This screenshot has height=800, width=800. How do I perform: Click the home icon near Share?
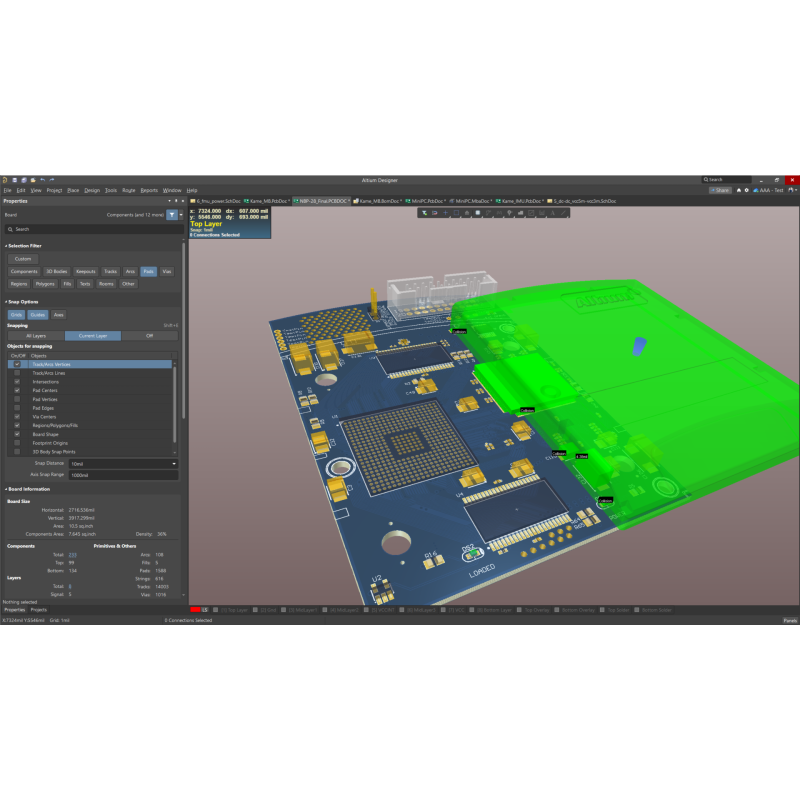738,190
